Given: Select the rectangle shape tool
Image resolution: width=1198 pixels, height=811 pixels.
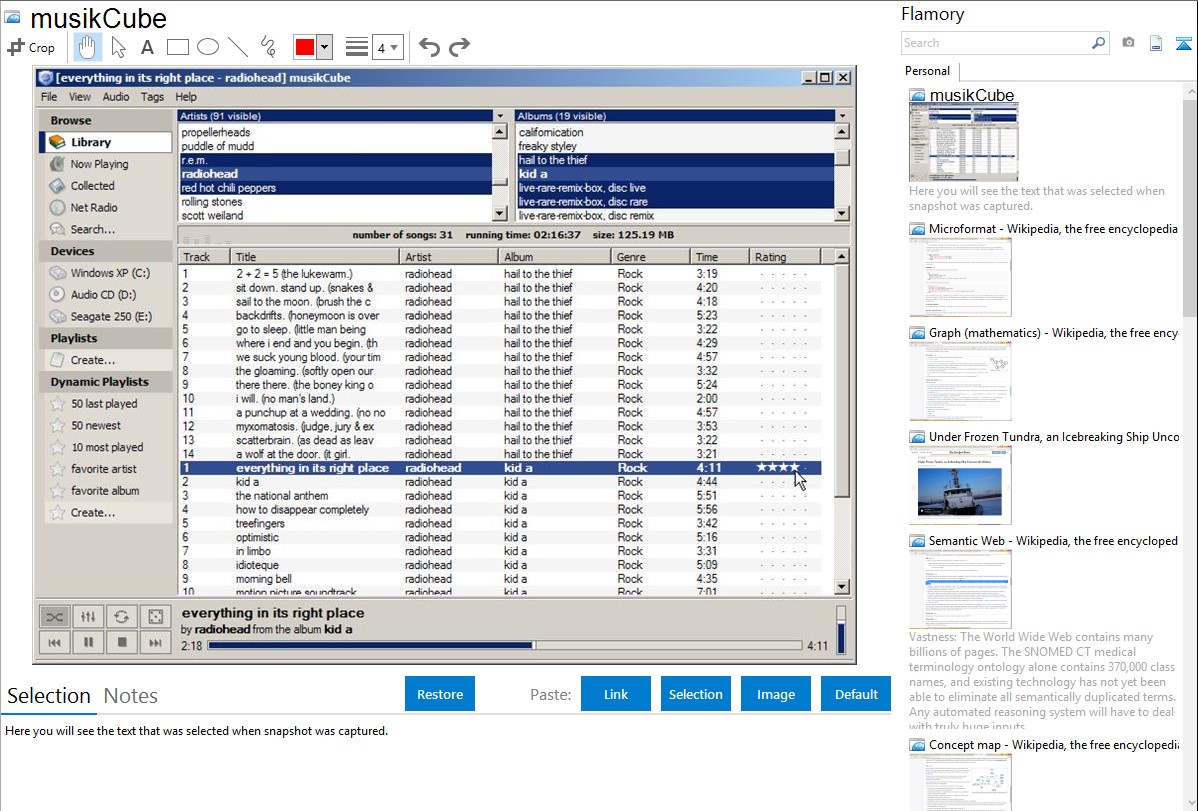Looking at the screenshot, I should pos(178,47).
